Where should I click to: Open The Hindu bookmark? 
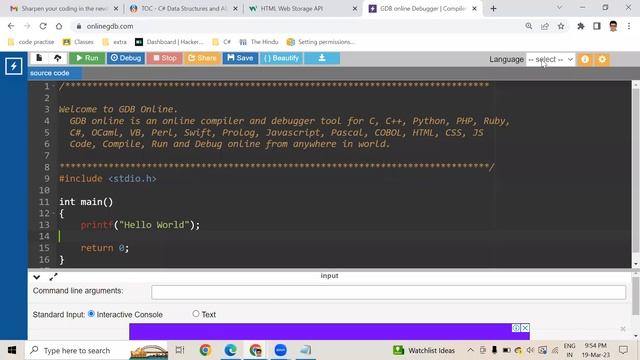tap(259, 42)
